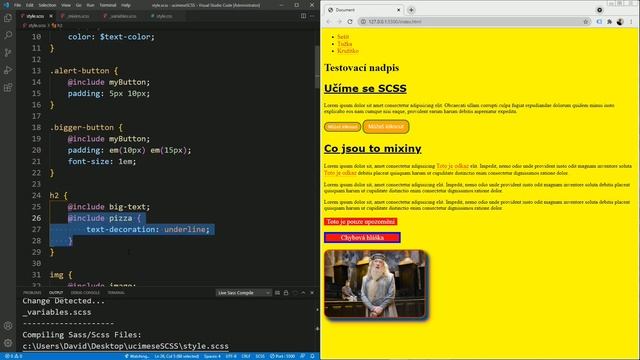Switch to the Problems panel tab
This screenshot has width=640, height=360.
click(32, 293)
